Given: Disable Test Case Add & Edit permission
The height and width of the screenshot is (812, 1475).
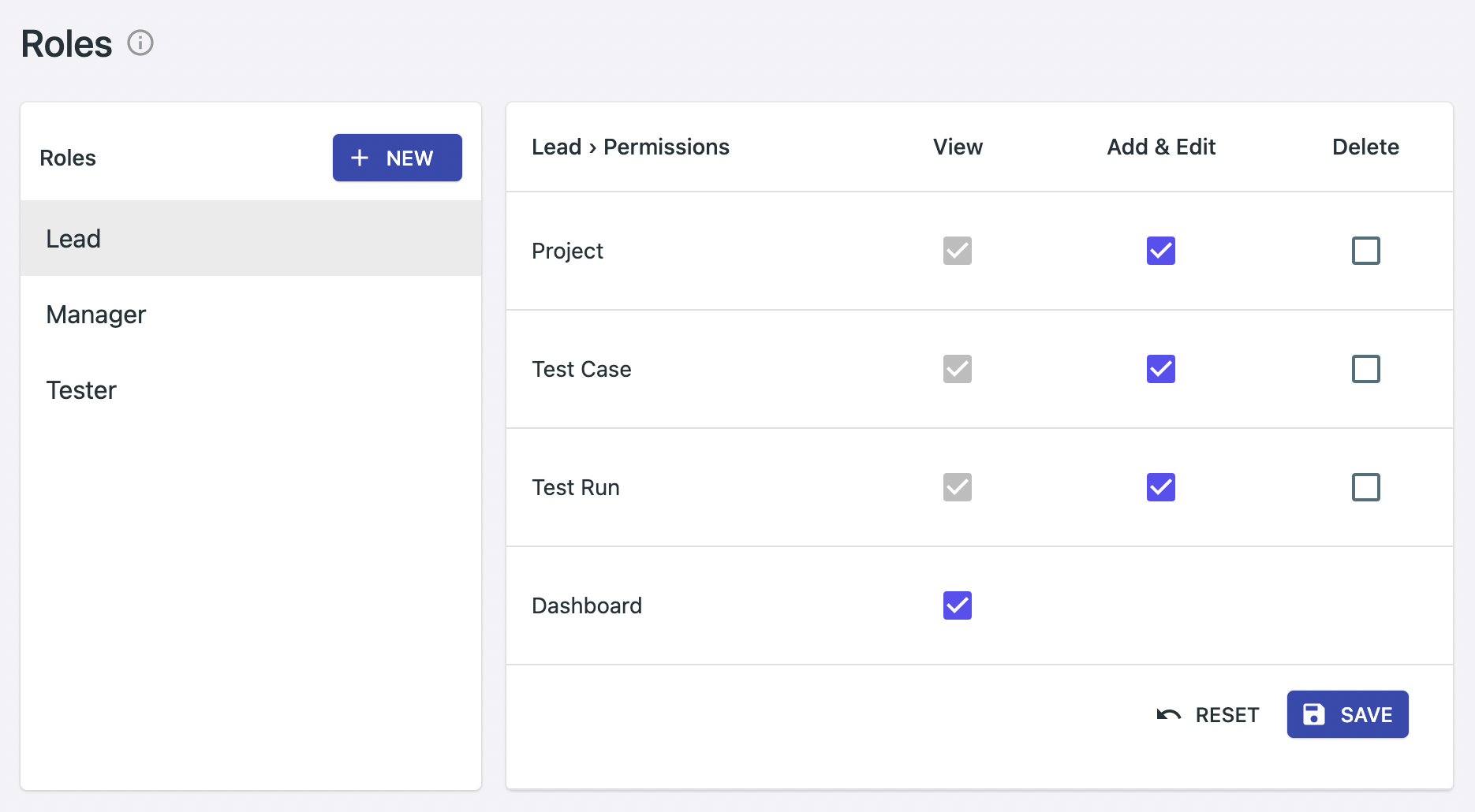Looking at the screenshot, I should [1160, 369].
